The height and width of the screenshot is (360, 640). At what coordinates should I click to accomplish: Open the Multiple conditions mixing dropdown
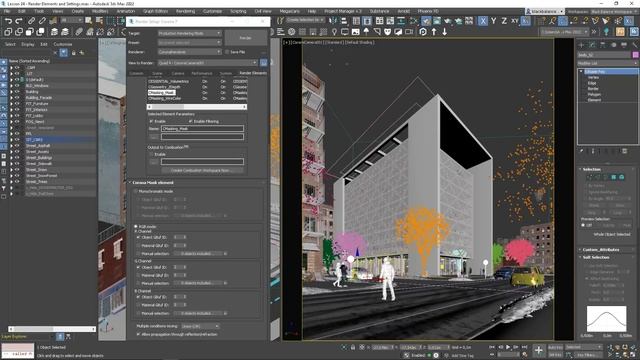[x=200, y=327]
